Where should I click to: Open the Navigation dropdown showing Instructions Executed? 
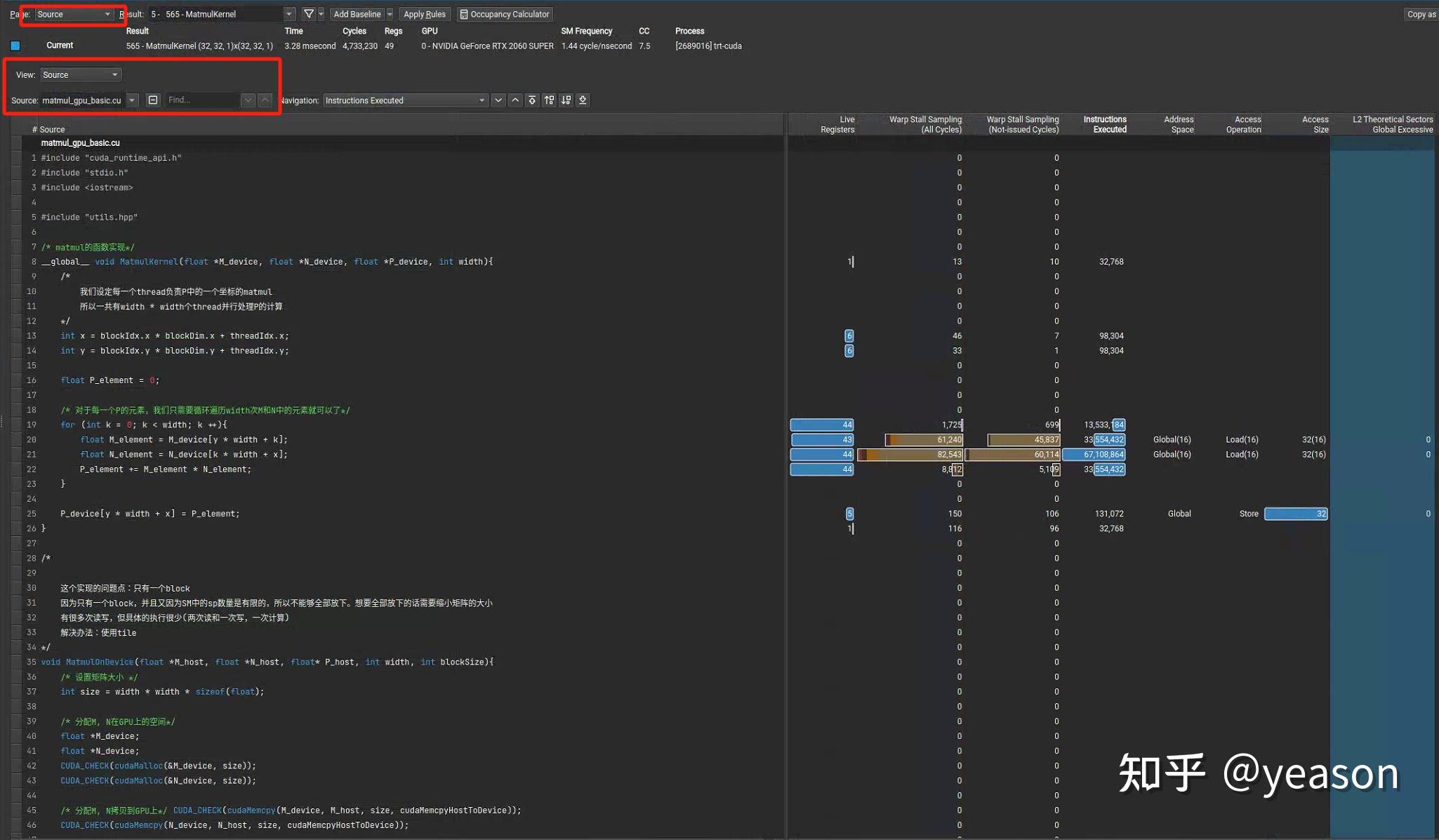404,100
